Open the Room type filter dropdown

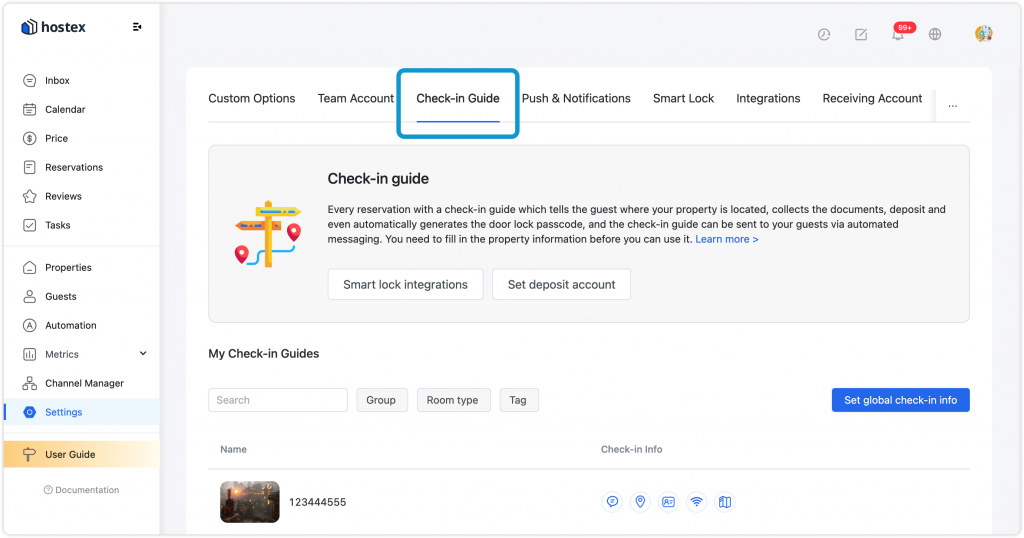(453, 400)
